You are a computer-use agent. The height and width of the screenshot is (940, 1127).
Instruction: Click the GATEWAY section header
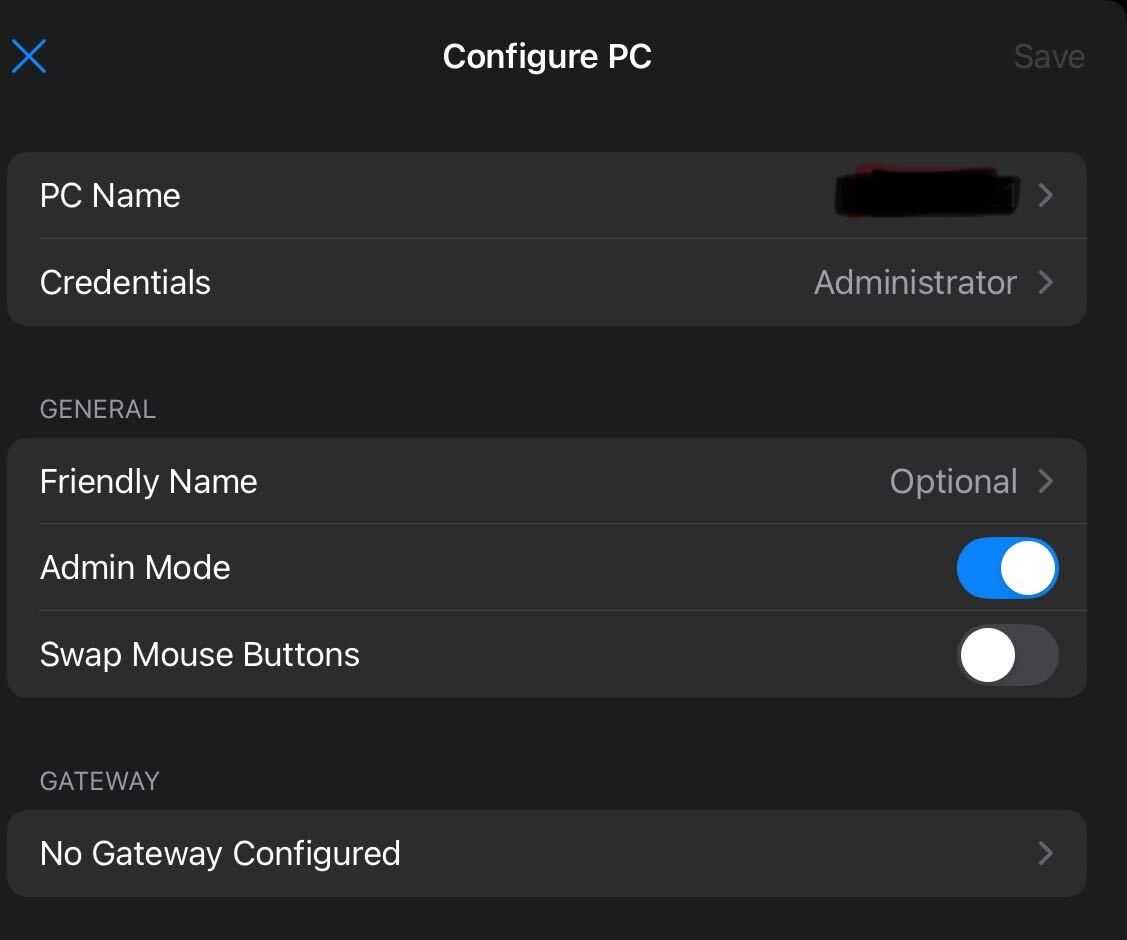(99, 781)
